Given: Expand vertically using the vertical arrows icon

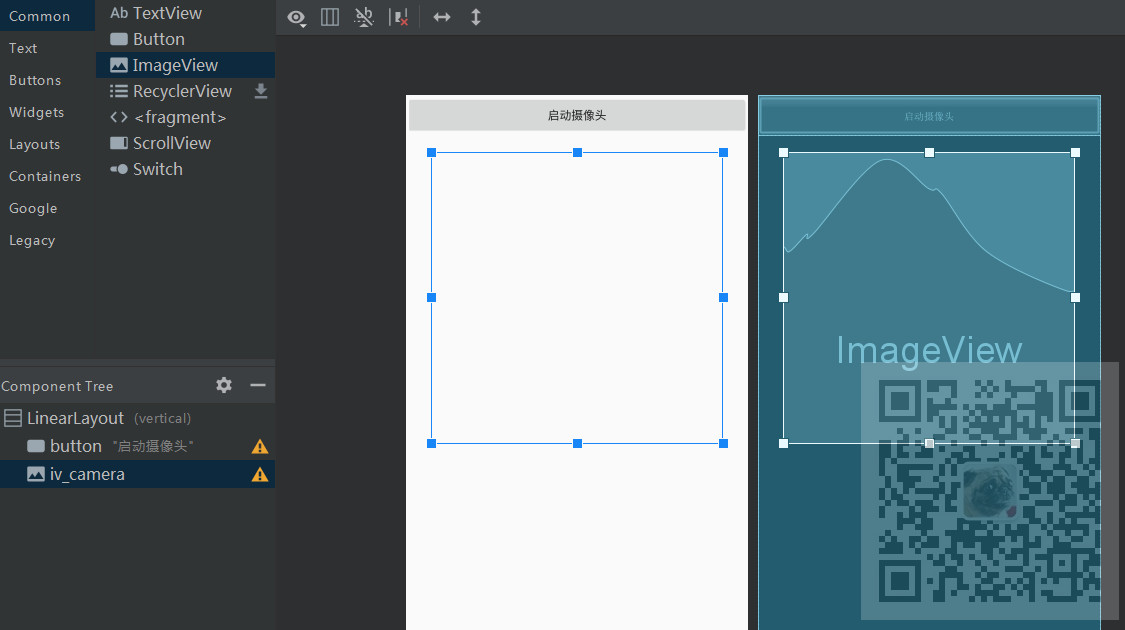Looking at the screenshot, I should pos(476,17).
